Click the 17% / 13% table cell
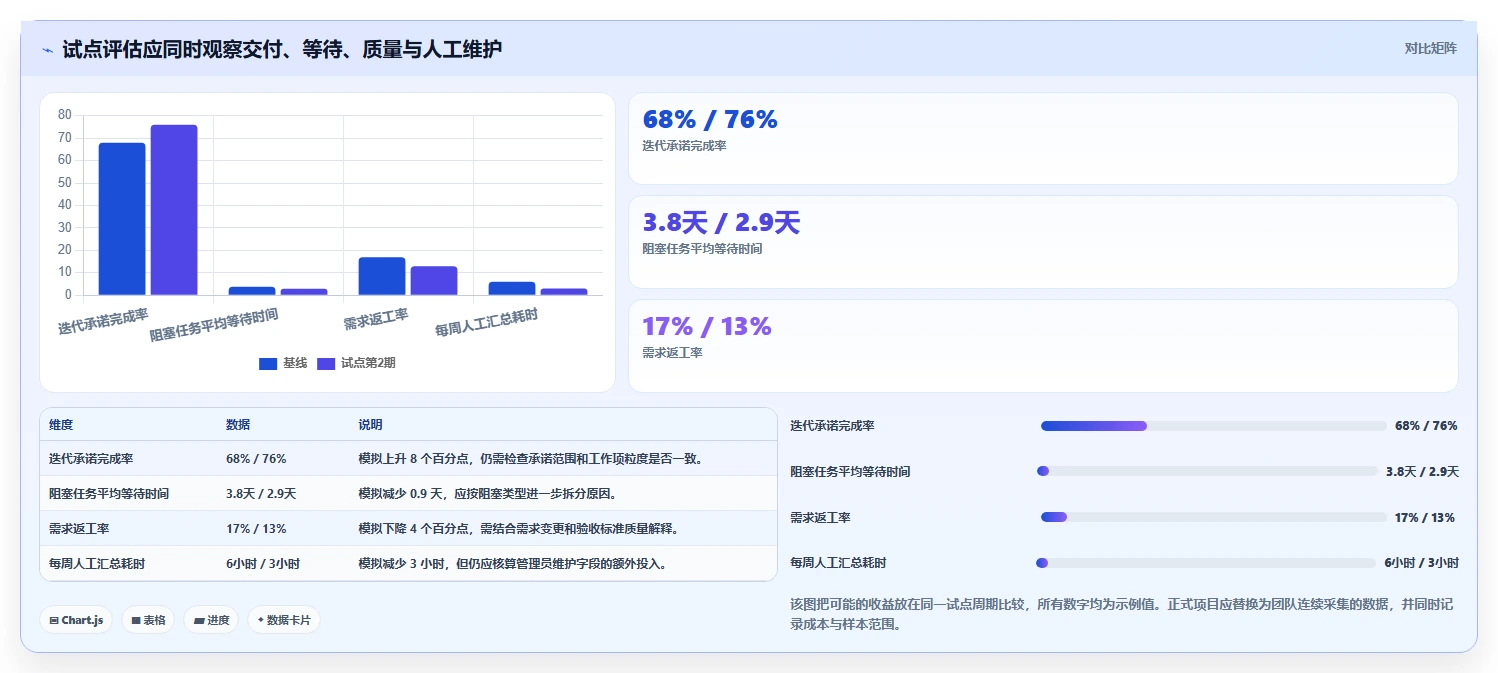Image resolution: width=1498 pixels, height=673 pixels. (256, 529)
